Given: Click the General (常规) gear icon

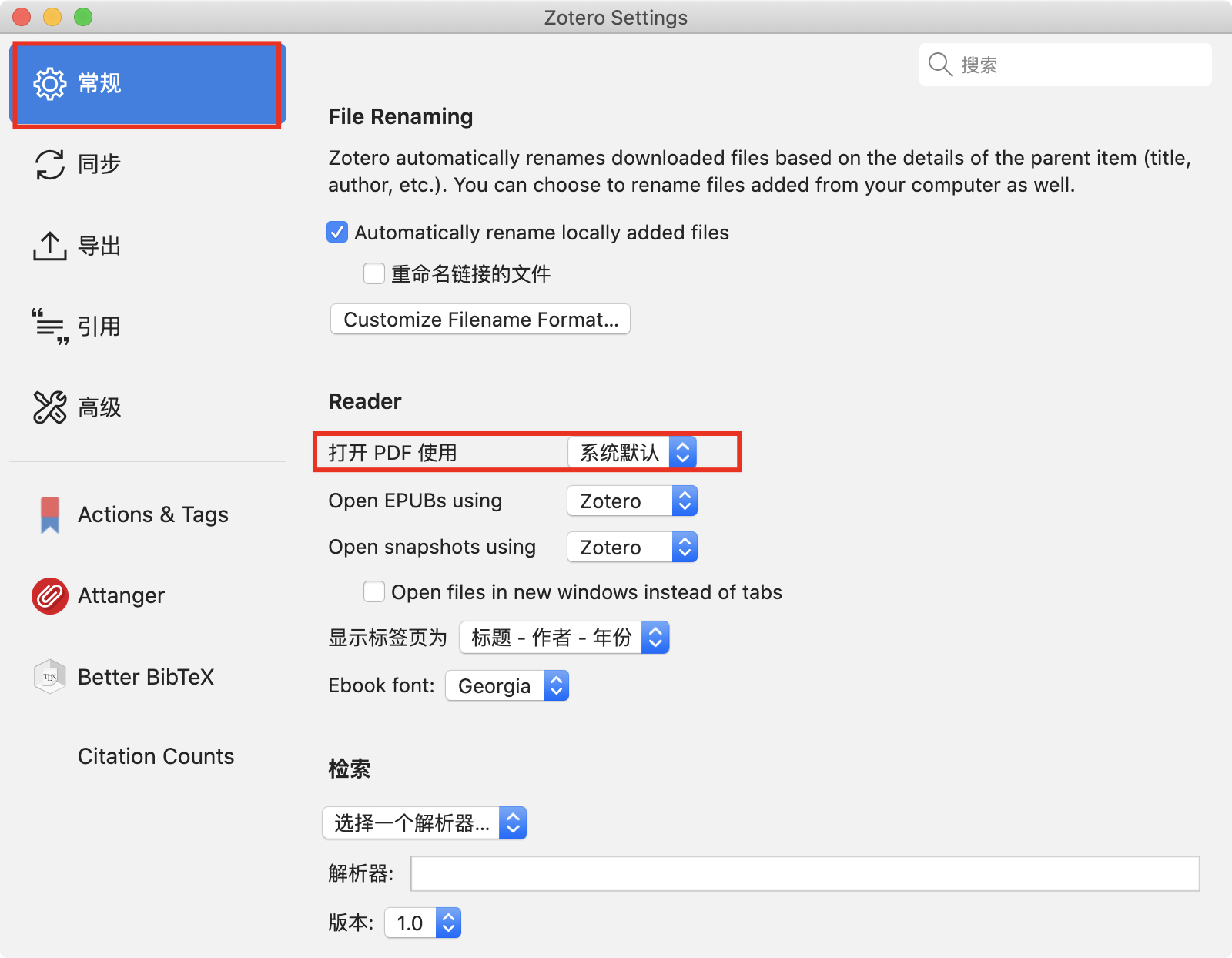Looking at the screenshot, I should click(x=50, y=83).
